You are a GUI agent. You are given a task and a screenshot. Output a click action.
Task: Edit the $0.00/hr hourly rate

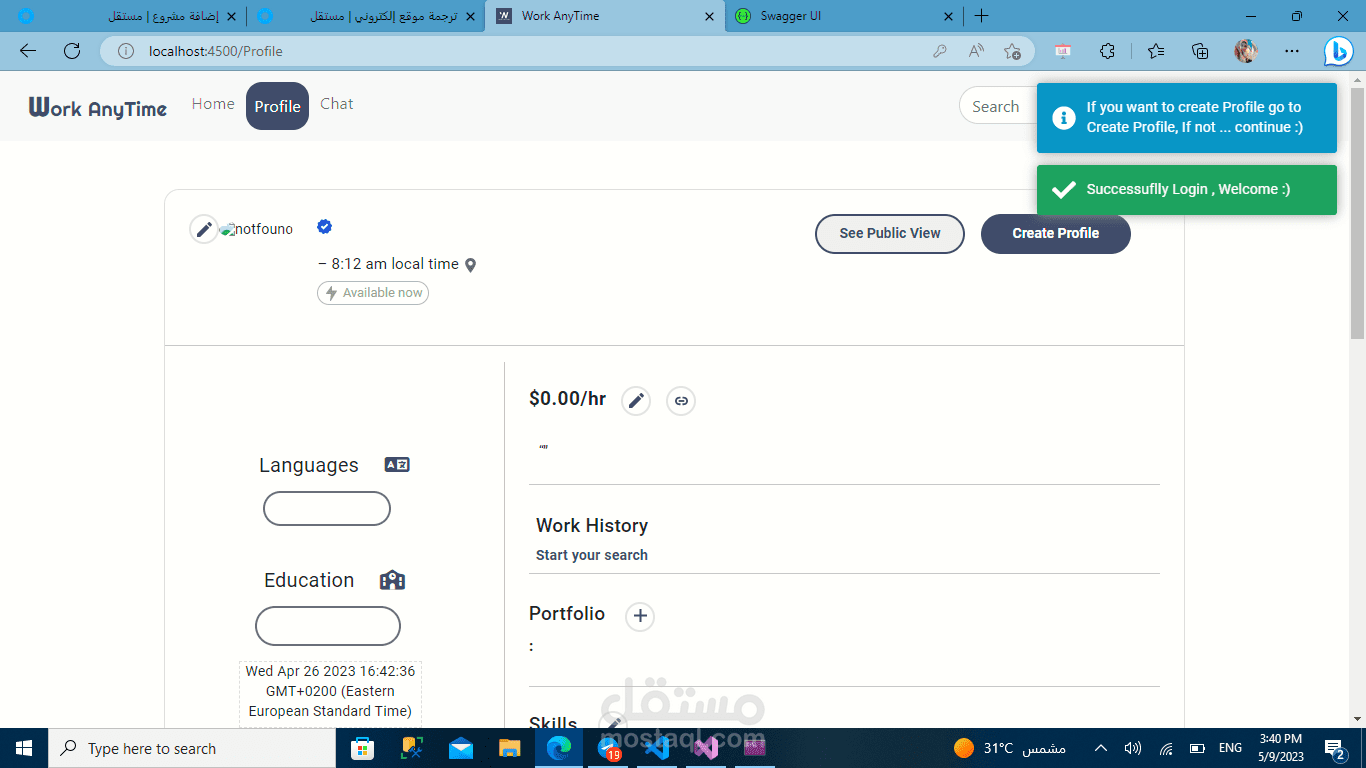pos(636,401)
